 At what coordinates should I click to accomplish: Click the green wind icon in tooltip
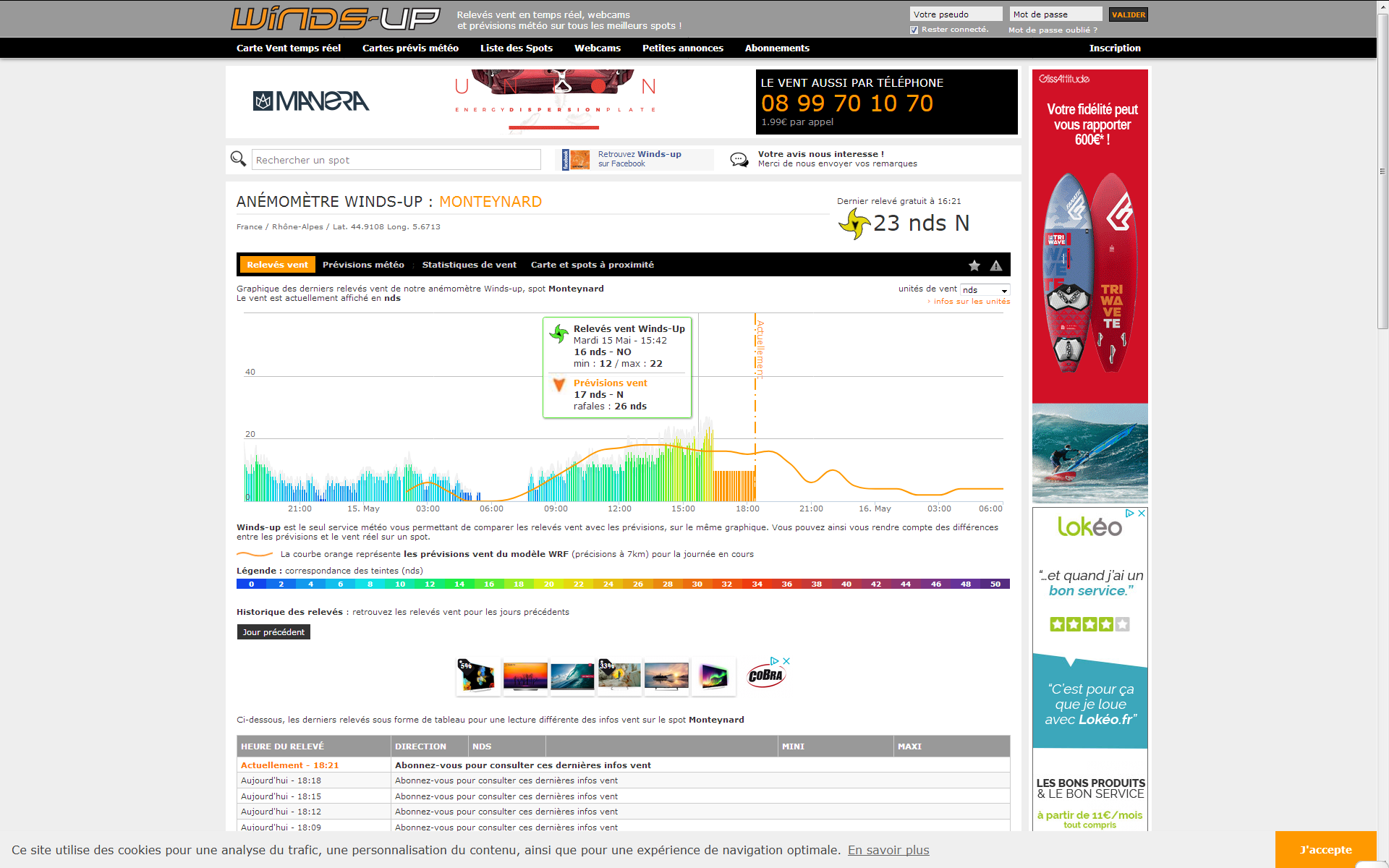pos(558,333)
